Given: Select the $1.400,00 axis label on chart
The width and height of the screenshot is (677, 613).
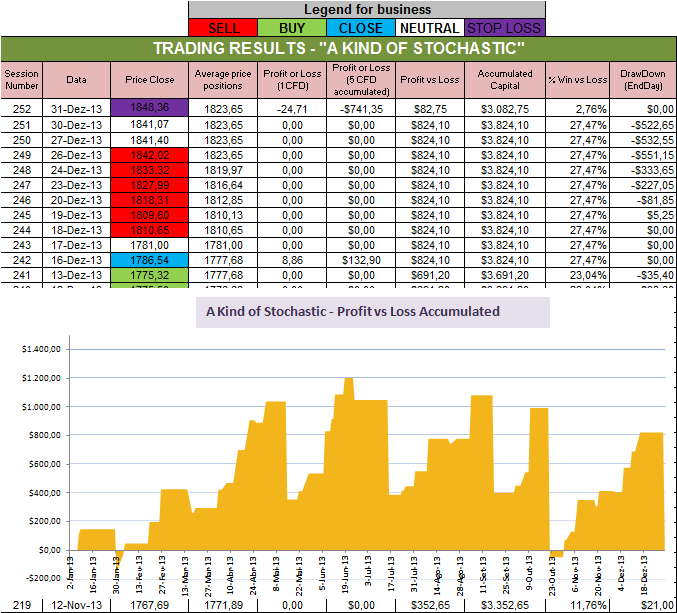Looking at the screenshot, I should tap(41, 349).
